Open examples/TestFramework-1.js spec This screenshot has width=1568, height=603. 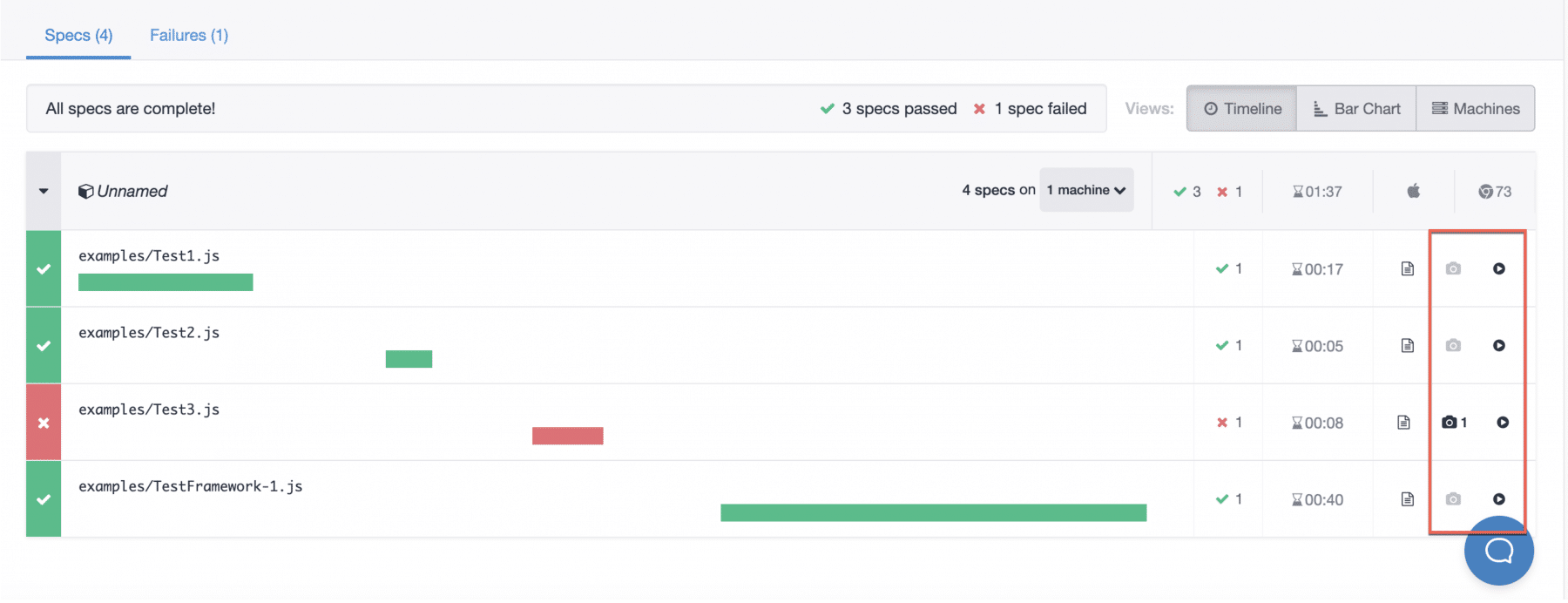(191, 486)
